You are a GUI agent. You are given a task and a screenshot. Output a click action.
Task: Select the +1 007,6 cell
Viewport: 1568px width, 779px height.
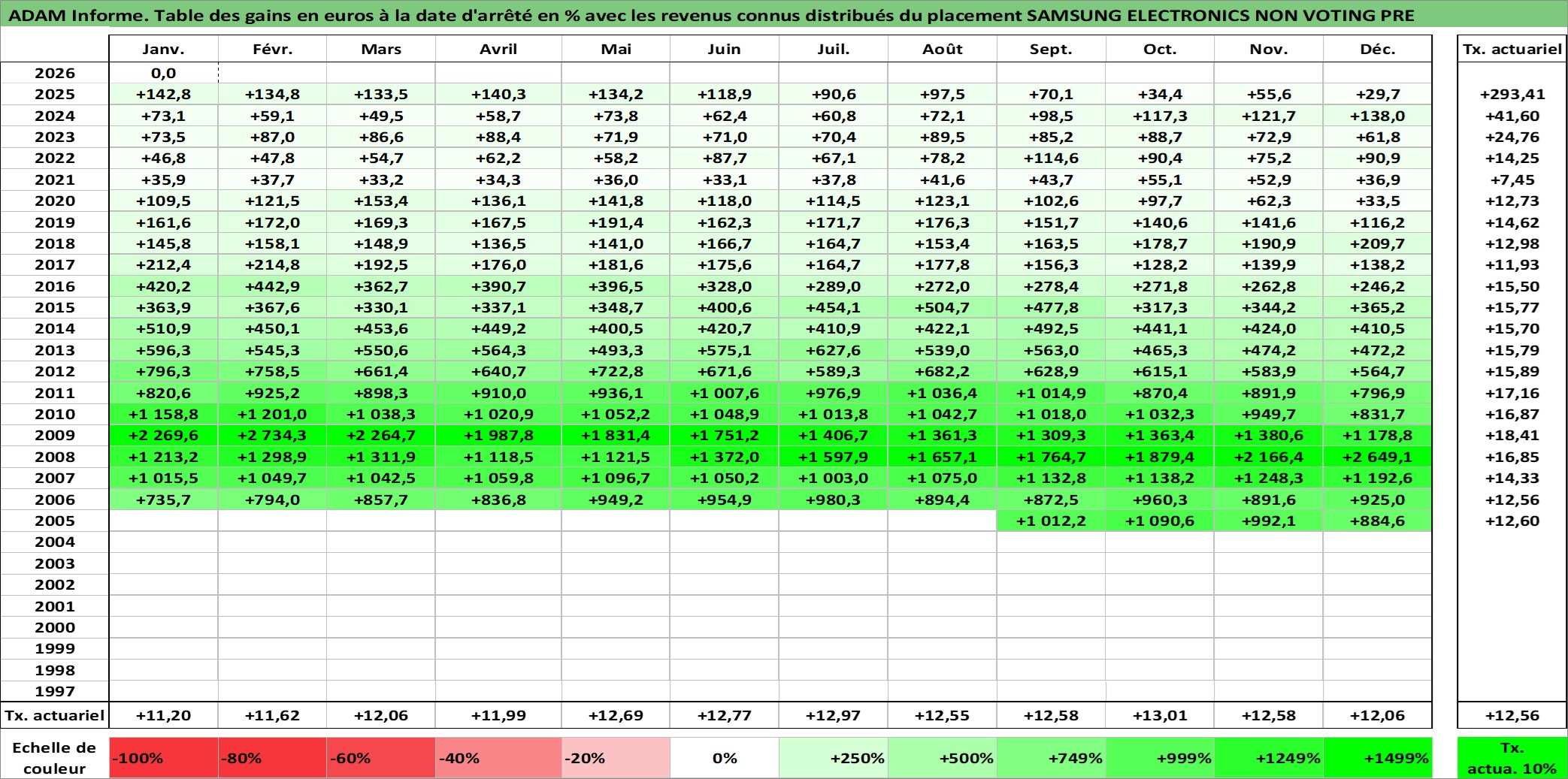coord(724,393)
